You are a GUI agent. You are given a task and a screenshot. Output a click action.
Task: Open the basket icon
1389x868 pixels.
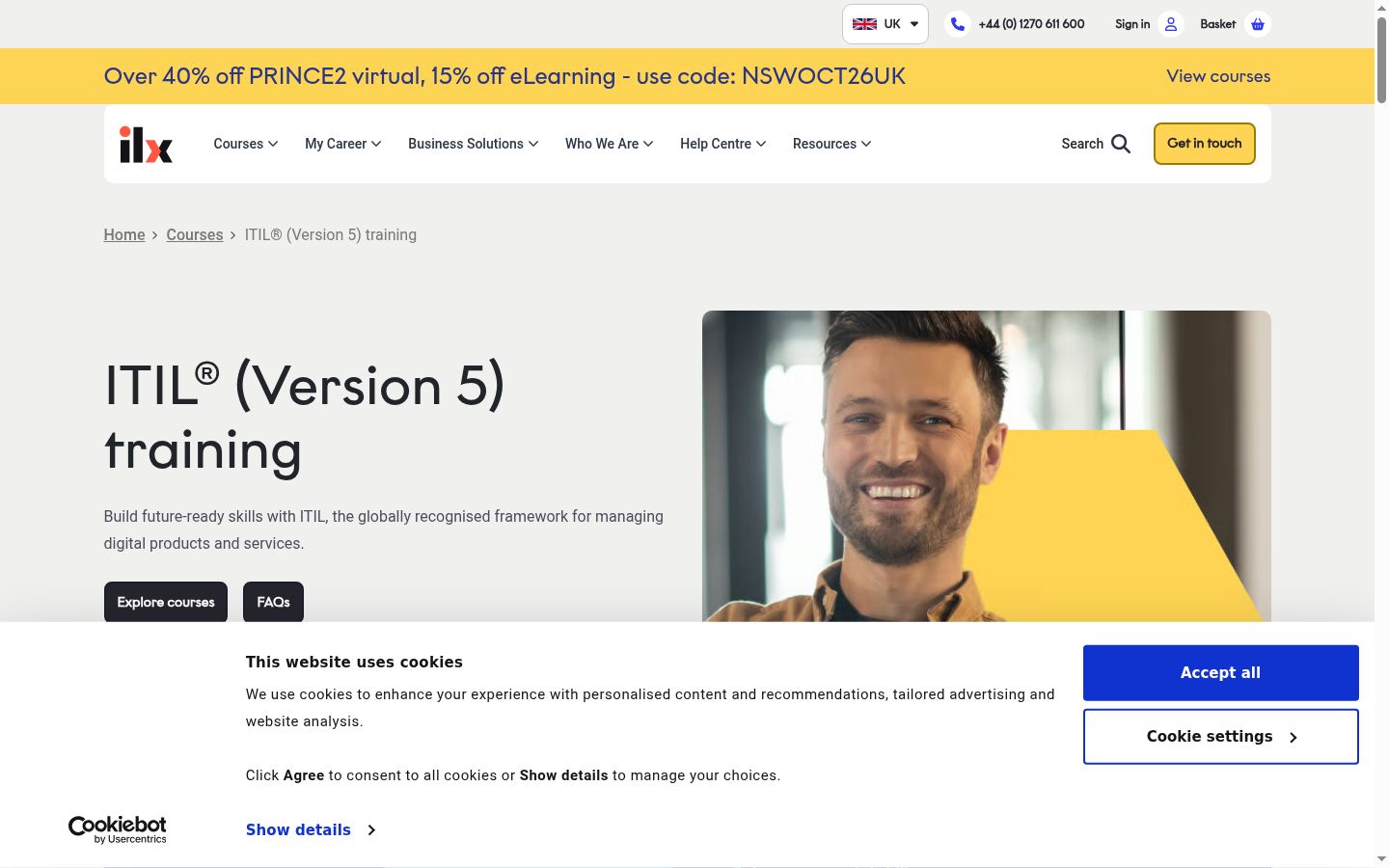coord(1258,24)
